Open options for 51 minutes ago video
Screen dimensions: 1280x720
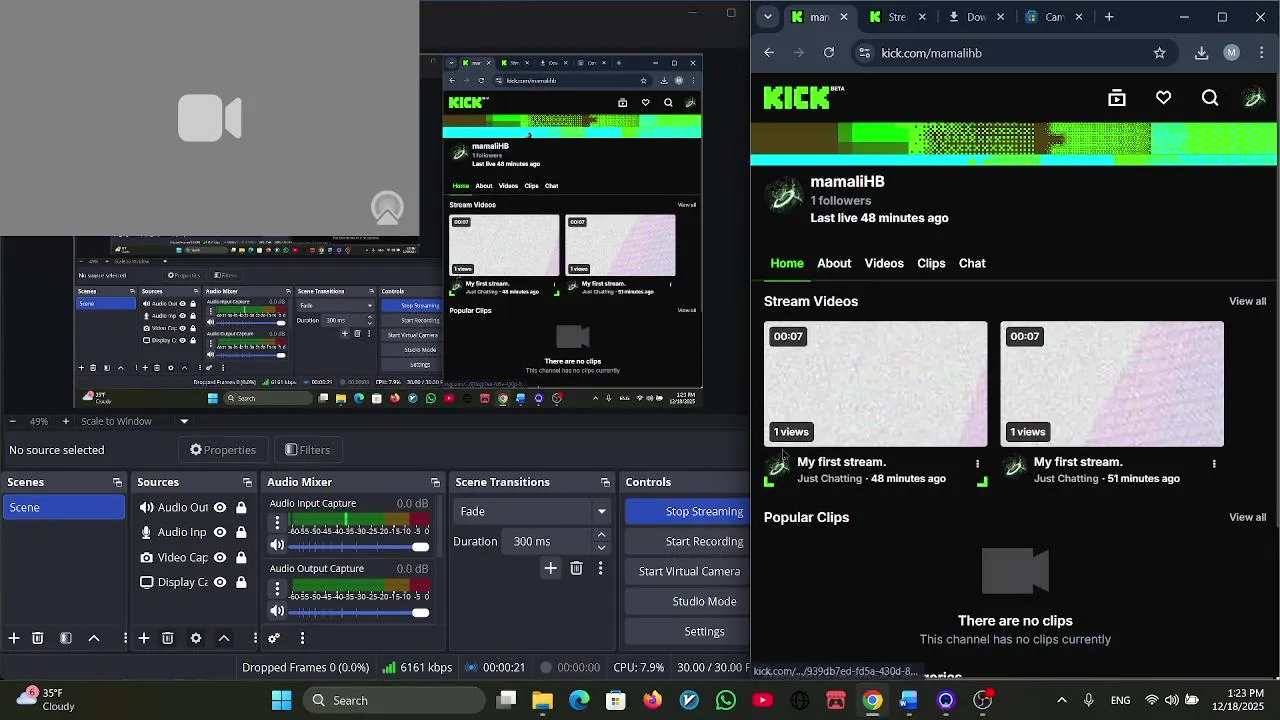pos(1214,464)
